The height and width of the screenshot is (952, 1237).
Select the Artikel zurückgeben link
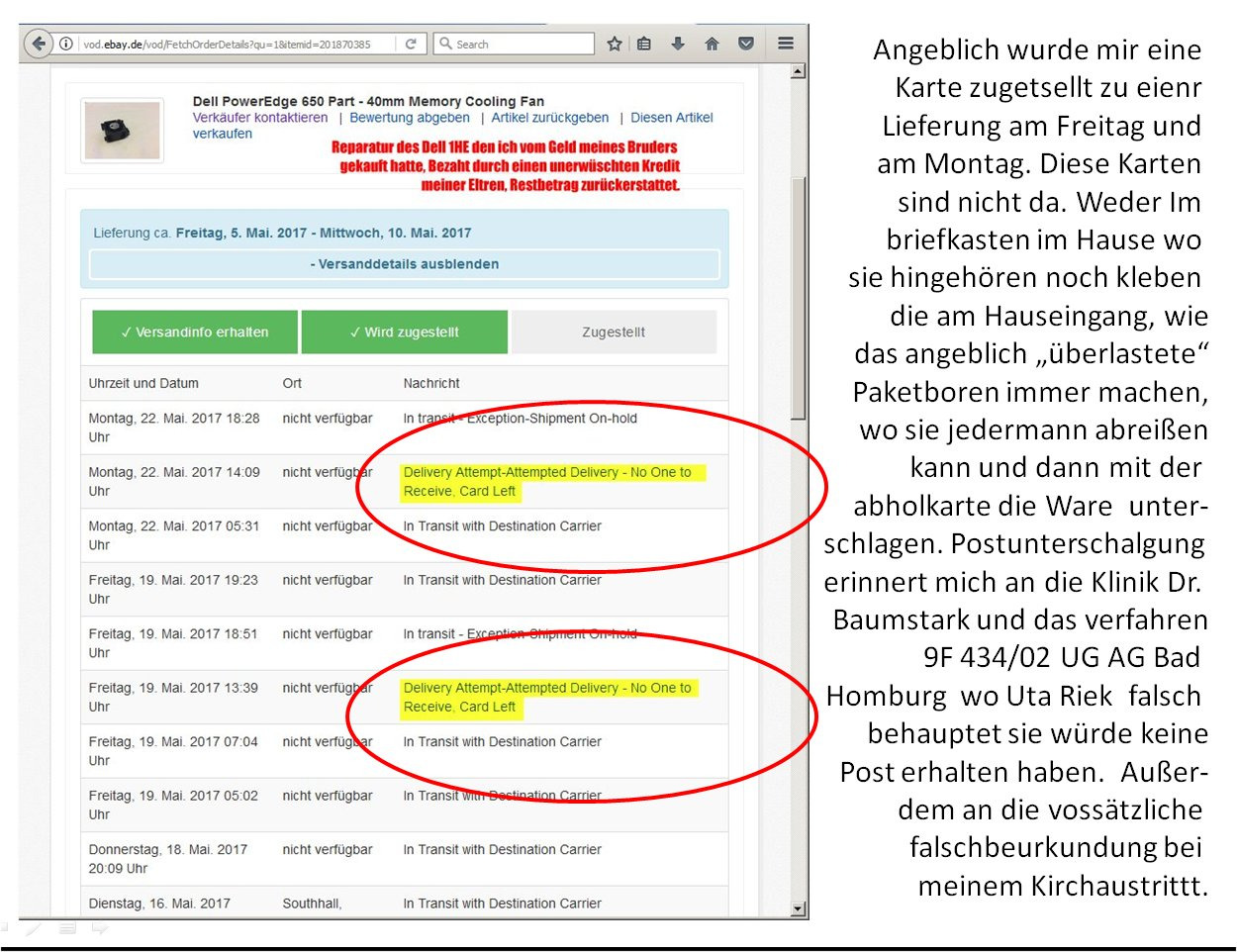point(550,118)
